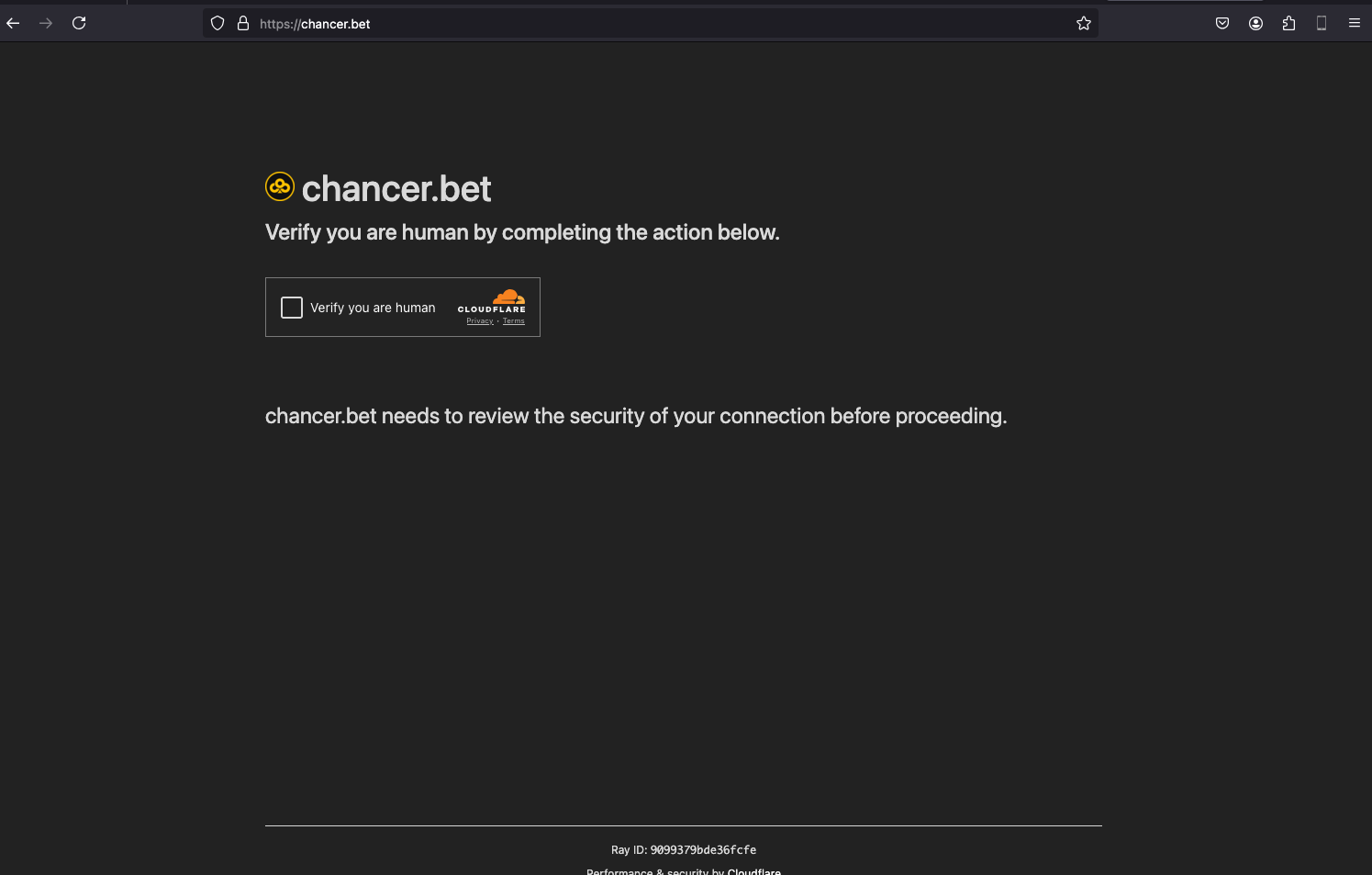Open the Firefox account icon
Image resolution: width=1372 pixels, height=875 pixels.
pyautogui.click(x=1255, y=24)
